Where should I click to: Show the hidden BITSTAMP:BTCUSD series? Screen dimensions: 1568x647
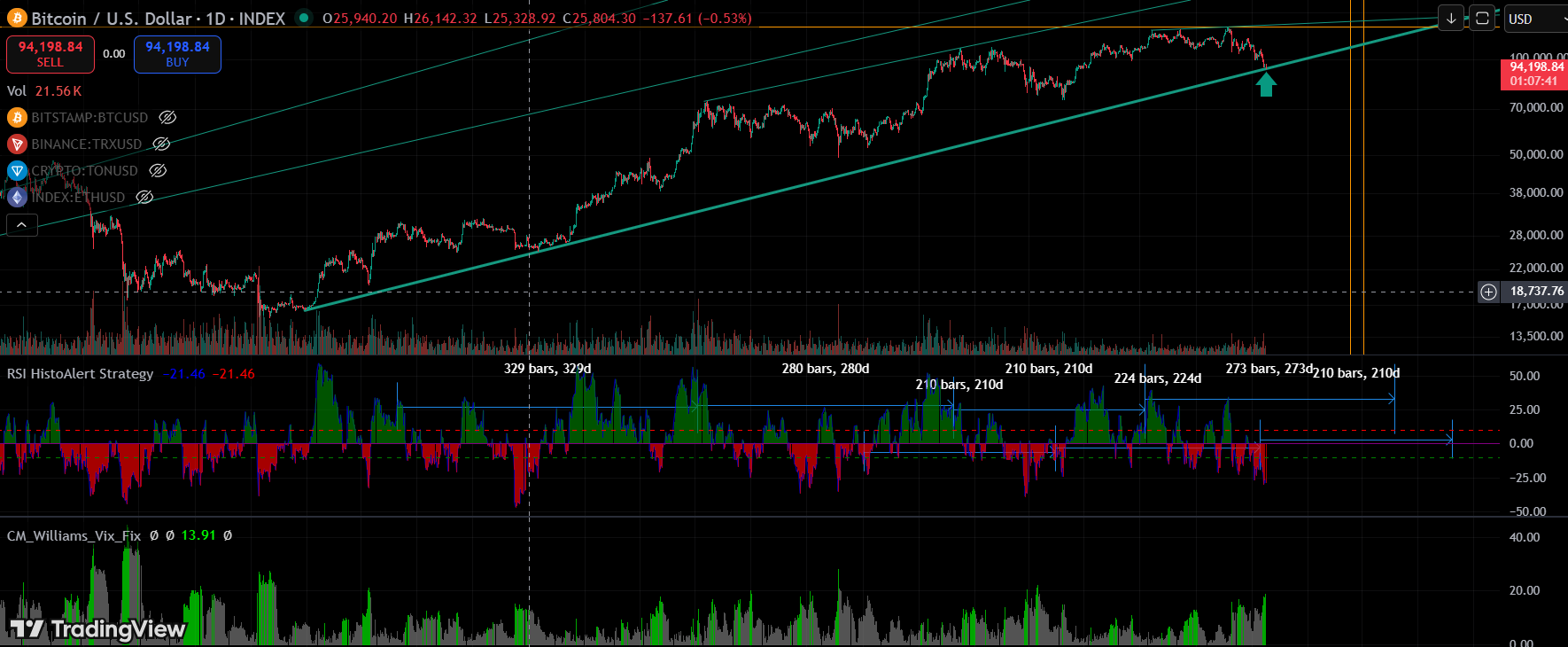(167, 118)
